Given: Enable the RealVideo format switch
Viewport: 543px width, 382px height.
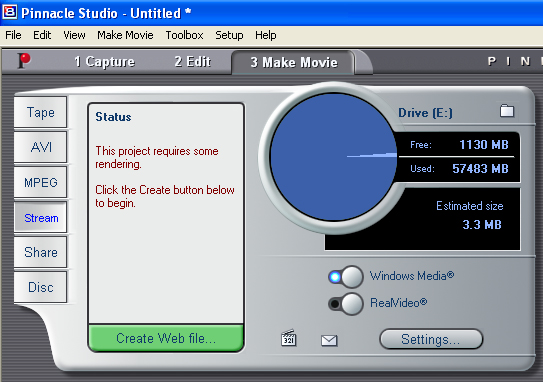Looking at the screenshot, I should tap(346, 304).
